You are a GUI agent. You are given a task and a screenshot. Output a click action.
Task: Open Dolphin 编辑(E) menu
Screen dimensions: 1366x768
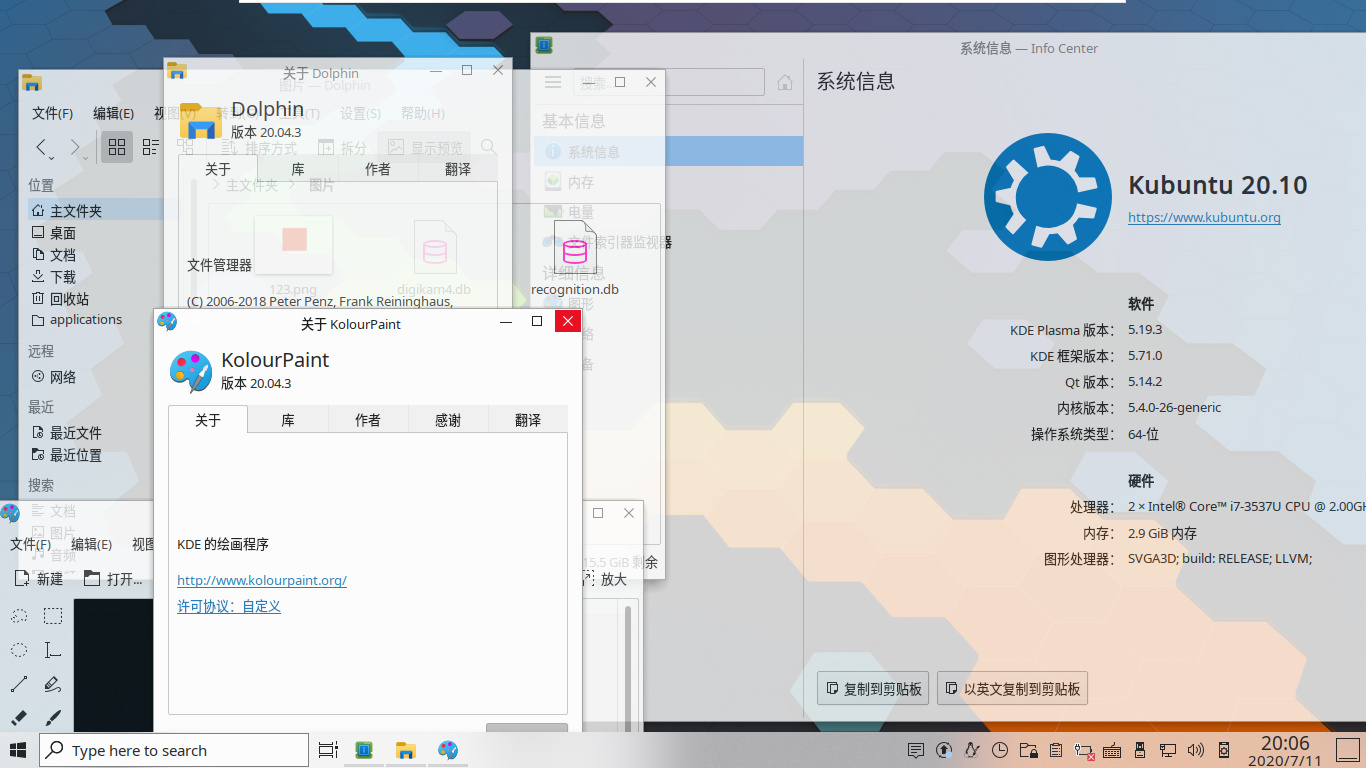pos(113,113)
